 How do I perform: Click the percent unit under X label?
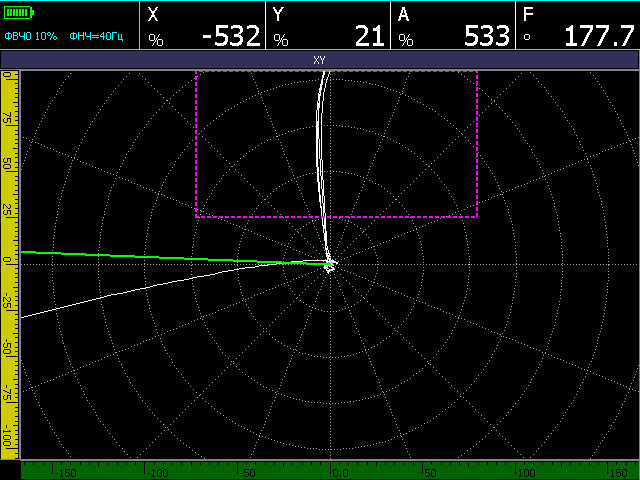(155, 41)
